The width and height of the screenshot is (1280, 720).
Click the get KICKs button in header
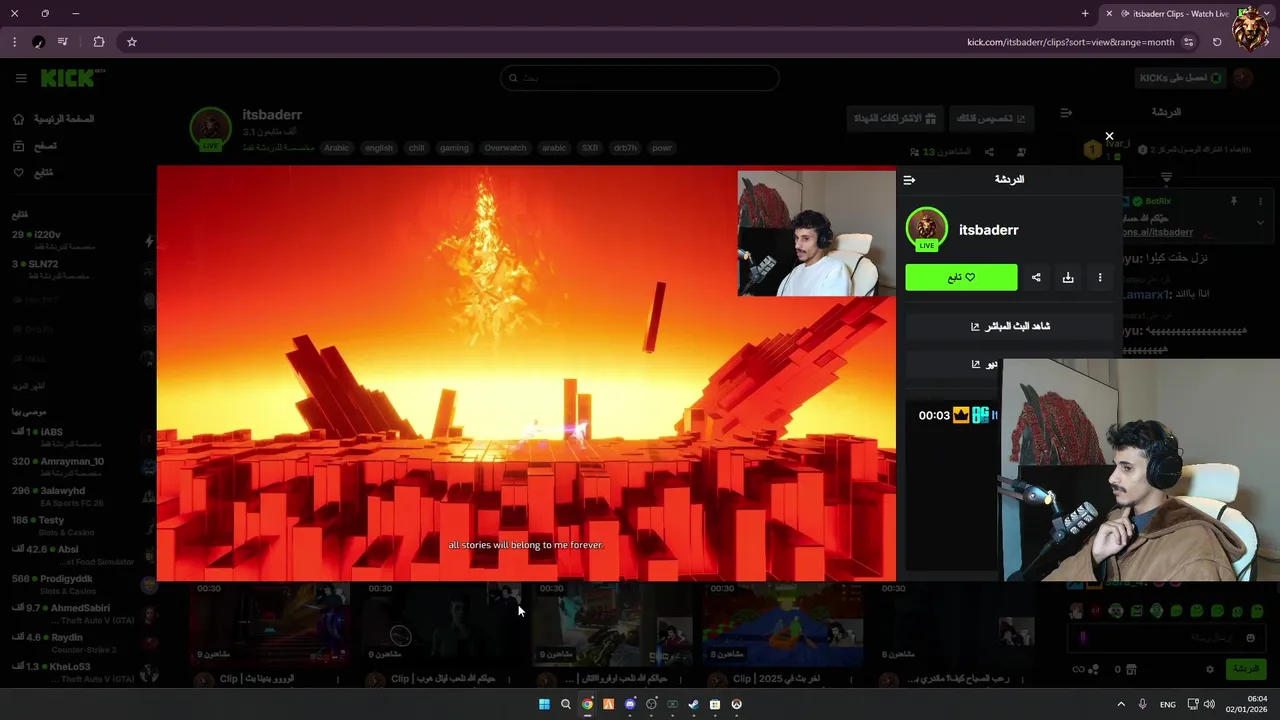coord(1181,78)
